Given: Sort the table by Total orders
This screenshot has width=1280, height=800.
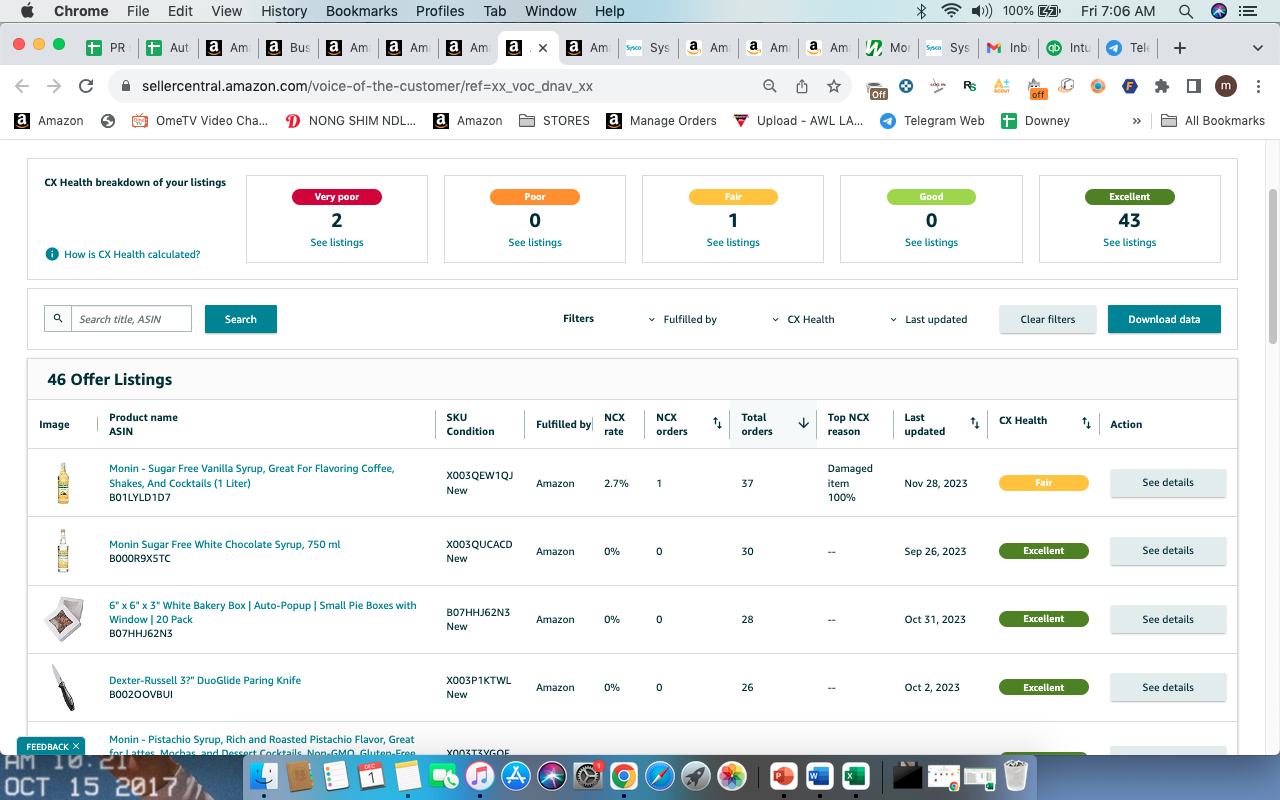Looking at the screenshot, I should point(803,424).
